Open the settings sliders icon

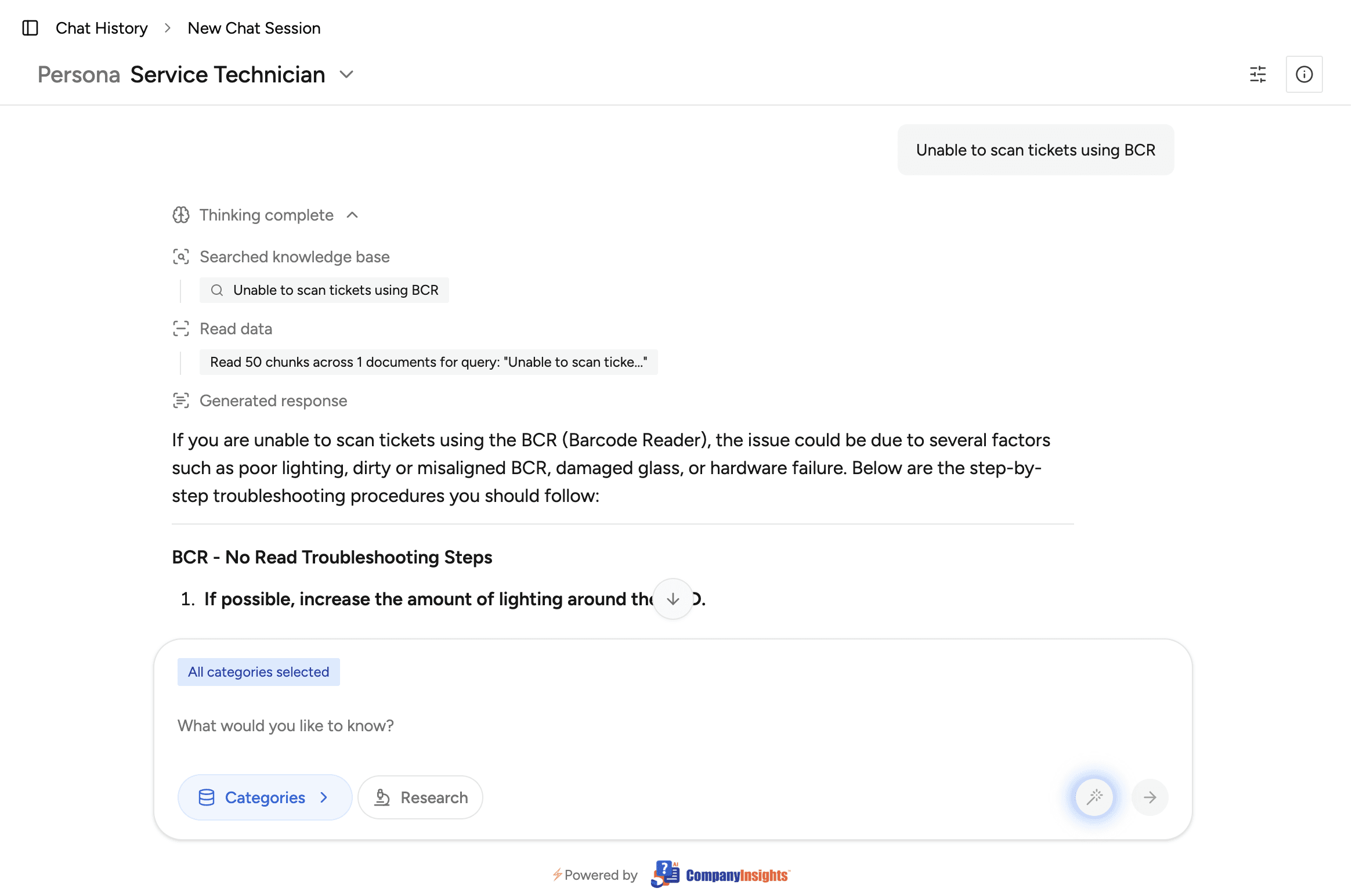pyautogui.click(x=1257, y=74)
